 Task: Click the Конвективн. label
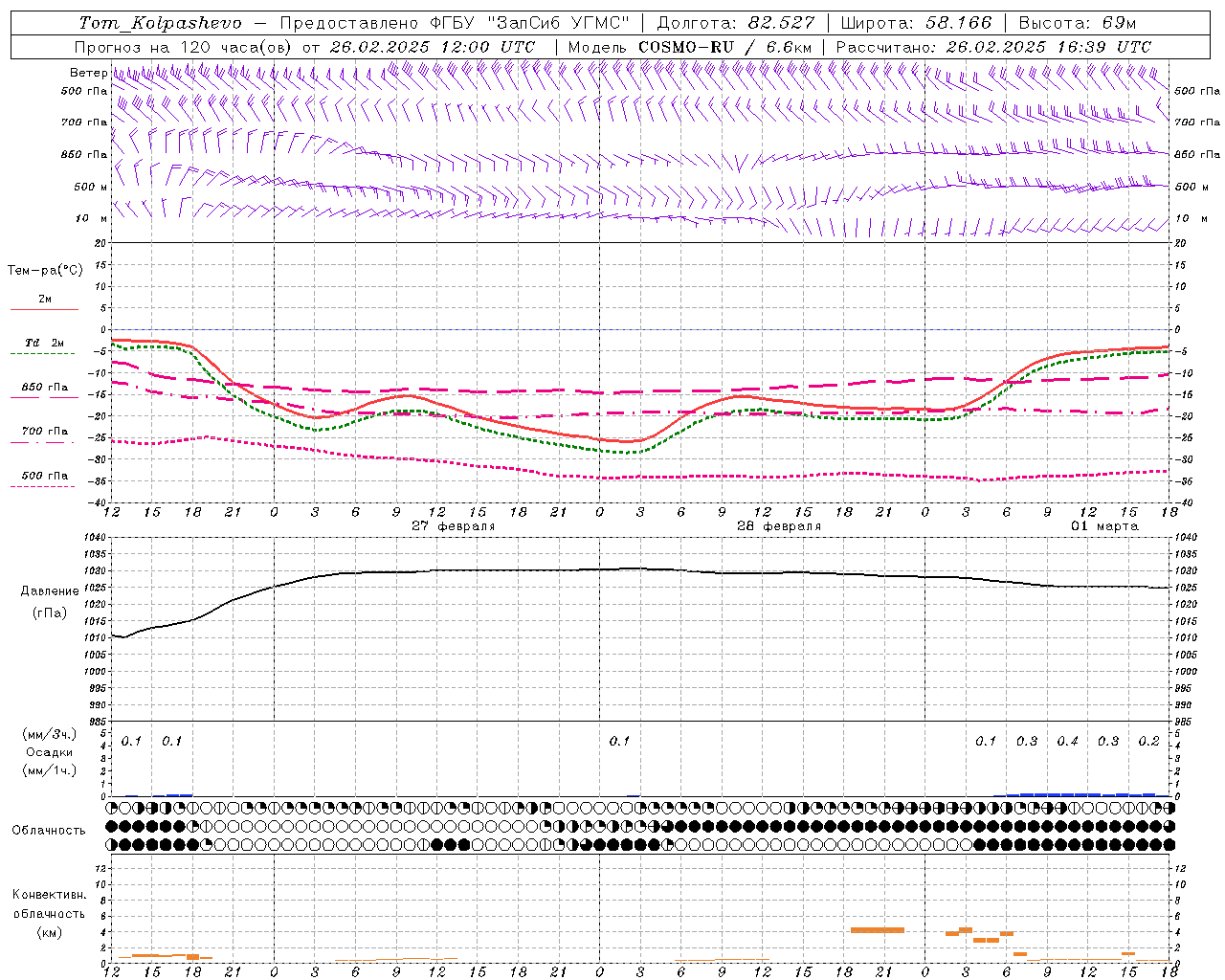tap(49, 895)
